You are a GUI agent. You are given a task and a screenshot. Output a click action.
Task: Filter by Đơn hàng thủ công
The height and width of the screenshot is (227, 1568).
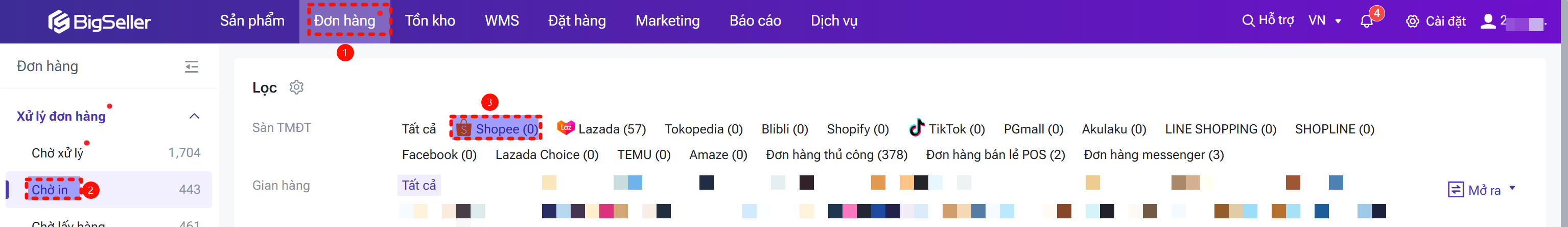pos(836,154)
